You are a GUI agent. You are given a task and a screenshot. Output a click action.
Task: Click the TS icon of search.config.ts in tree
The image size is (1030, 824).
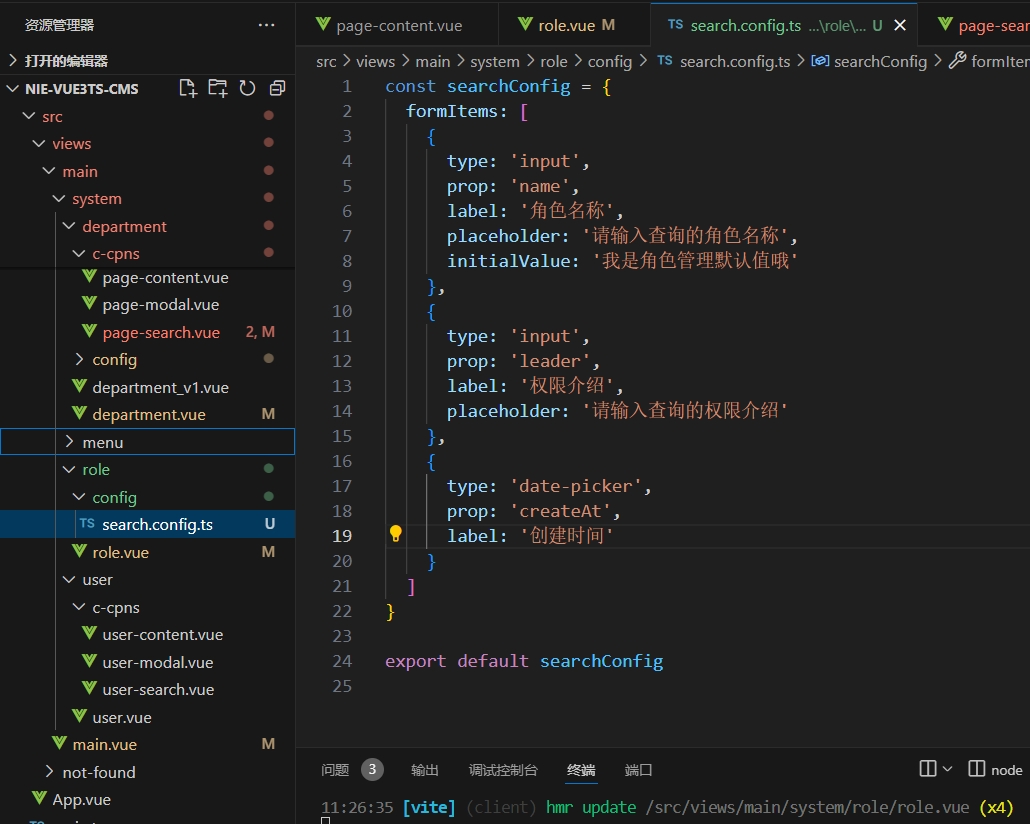point(87,524)
